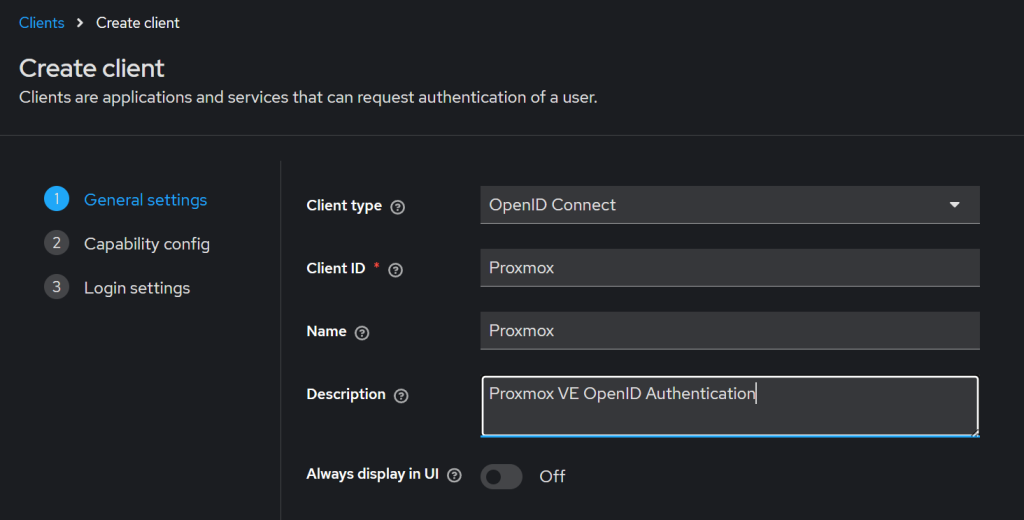
Task: Click the step 2 number badge
Action: point(57,243)
